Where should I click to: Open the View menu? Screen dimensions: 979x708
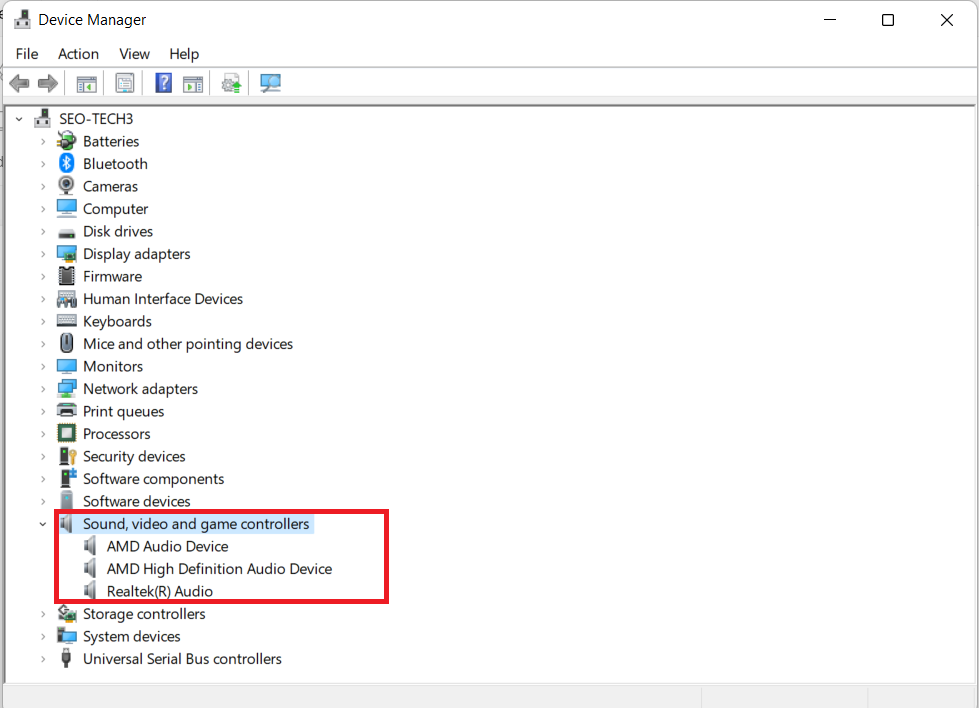click(x=134, y=54)
